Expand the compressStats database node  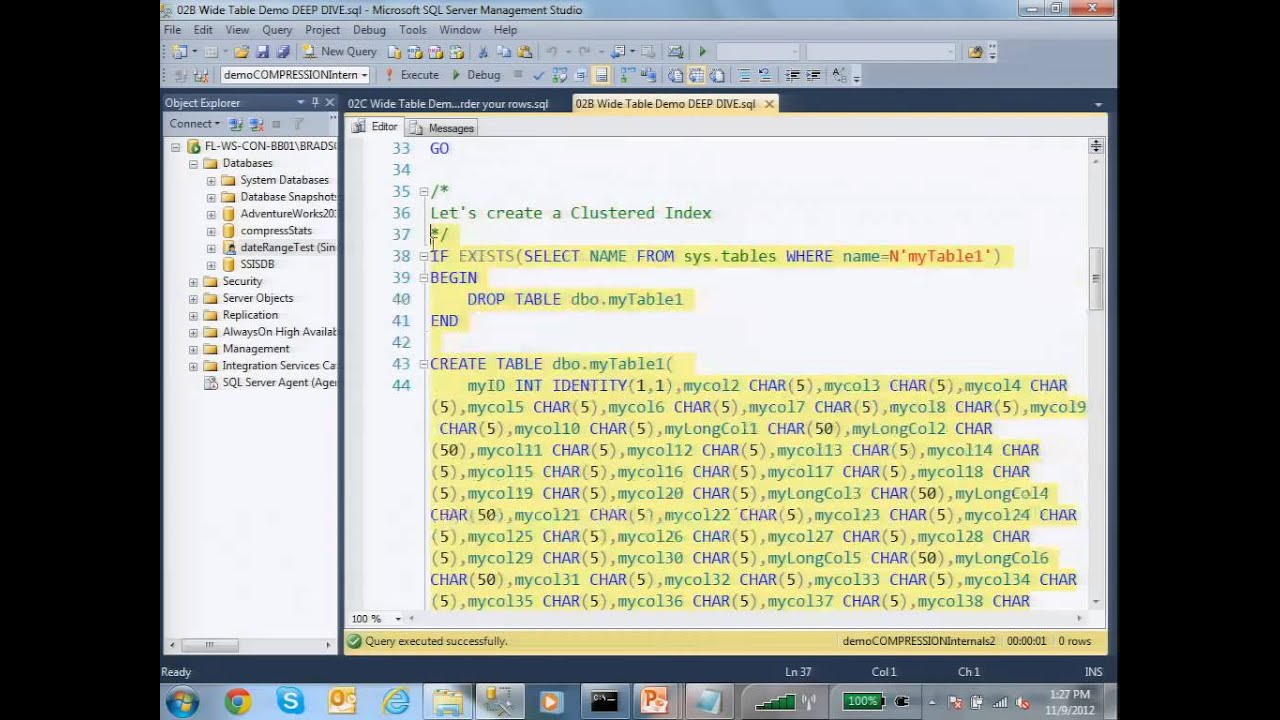coord(211,231)
